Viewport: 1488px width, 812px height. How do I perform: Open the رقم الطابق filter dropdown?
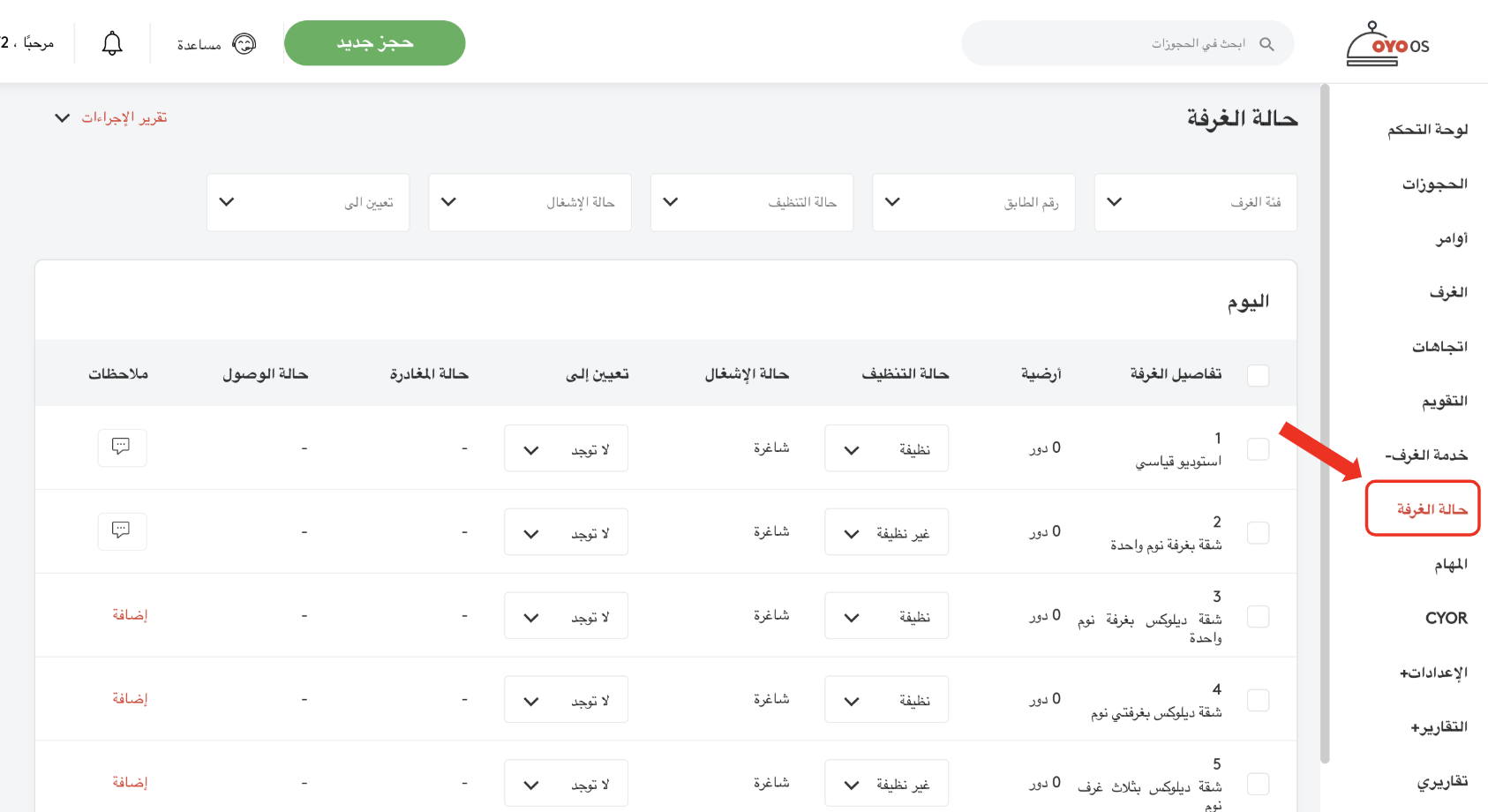(973, 202)
